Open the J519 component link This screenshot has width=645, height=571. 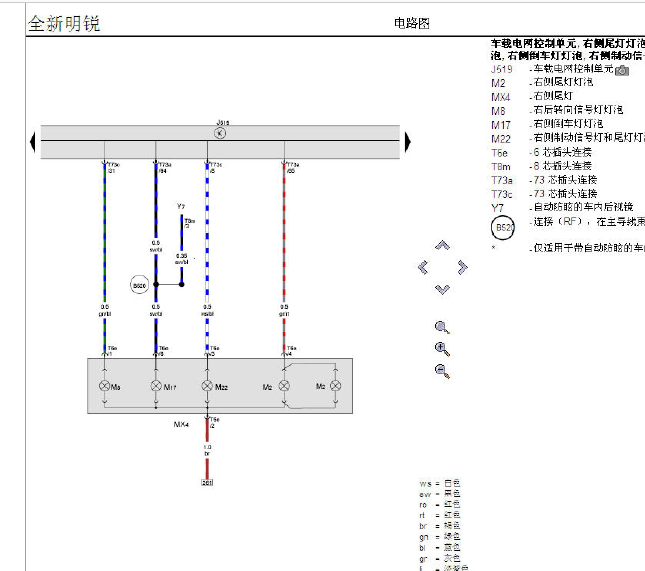[x=501, y=69]
